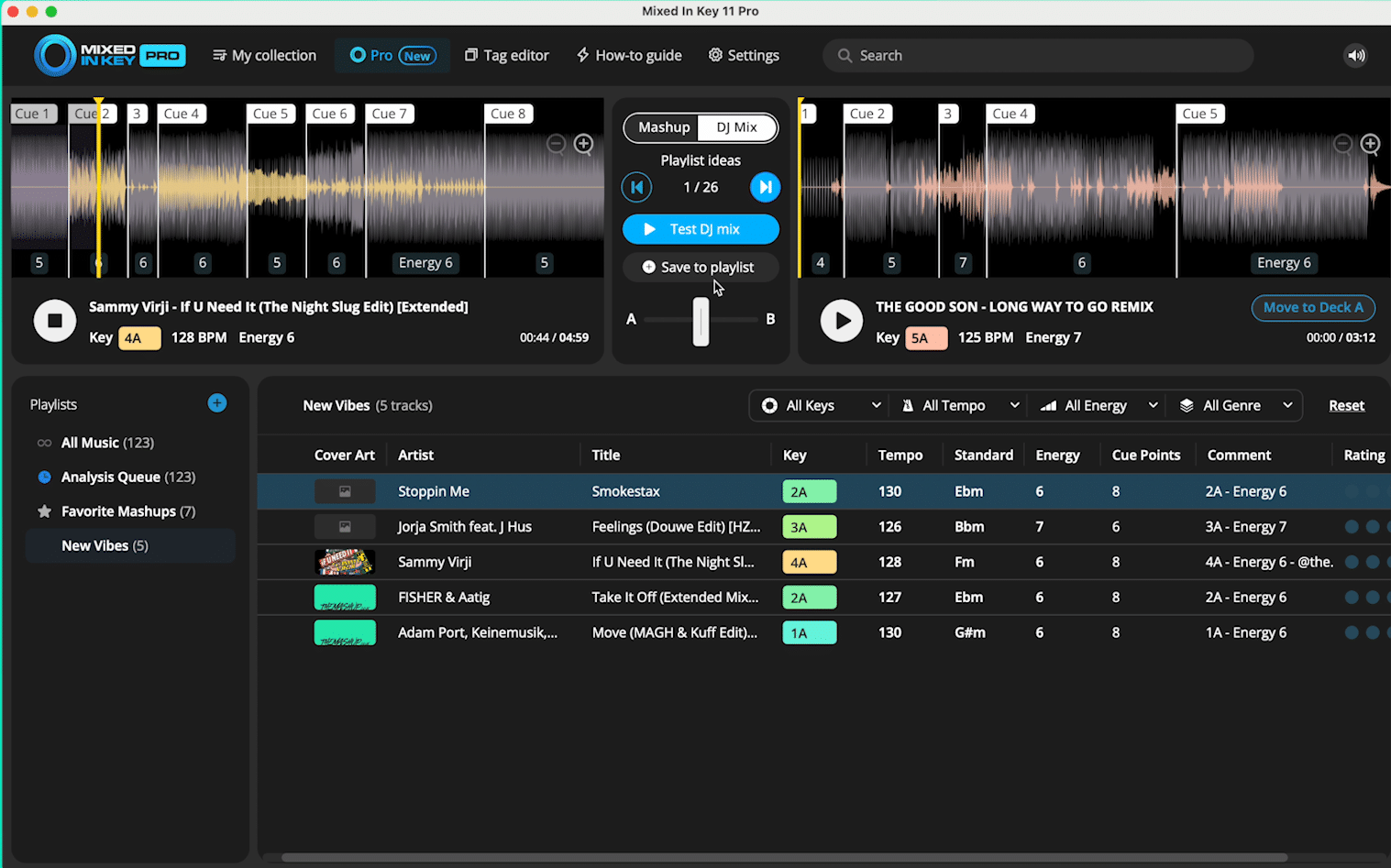Add a new playlist with plus icon
1391x868 pixels.
217,403
